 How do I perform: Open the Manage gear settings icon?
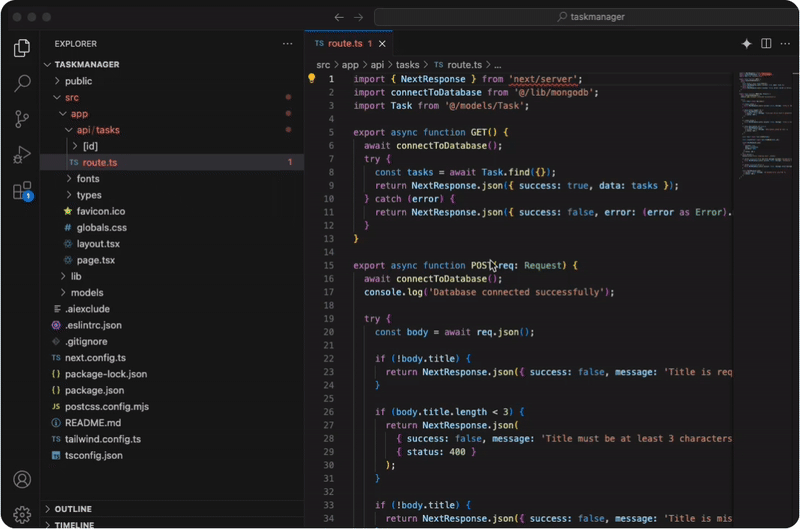coord(22,514)
